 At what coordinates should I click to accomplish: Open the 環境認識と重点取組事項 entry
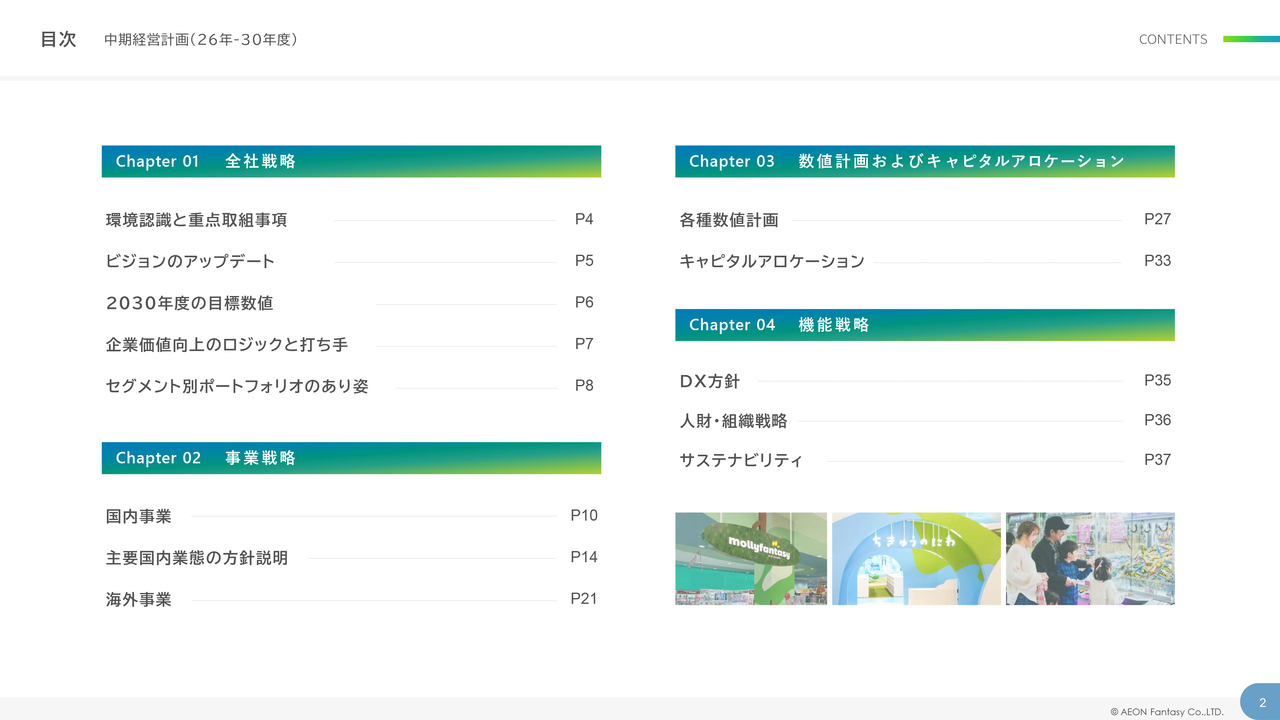(x=197, y=220)
